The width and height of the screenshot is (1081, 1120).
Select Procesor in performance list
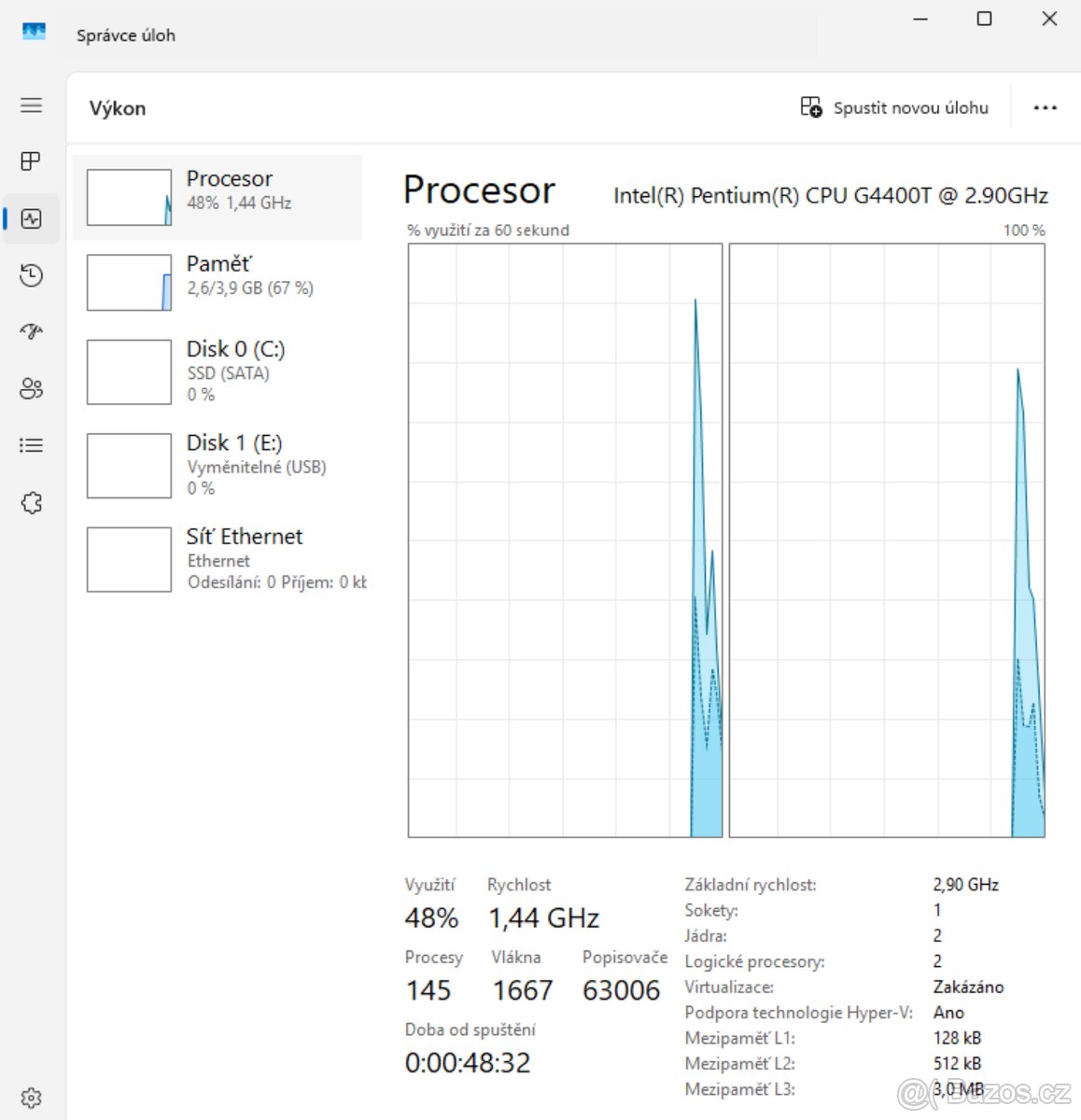pos(218,197)
